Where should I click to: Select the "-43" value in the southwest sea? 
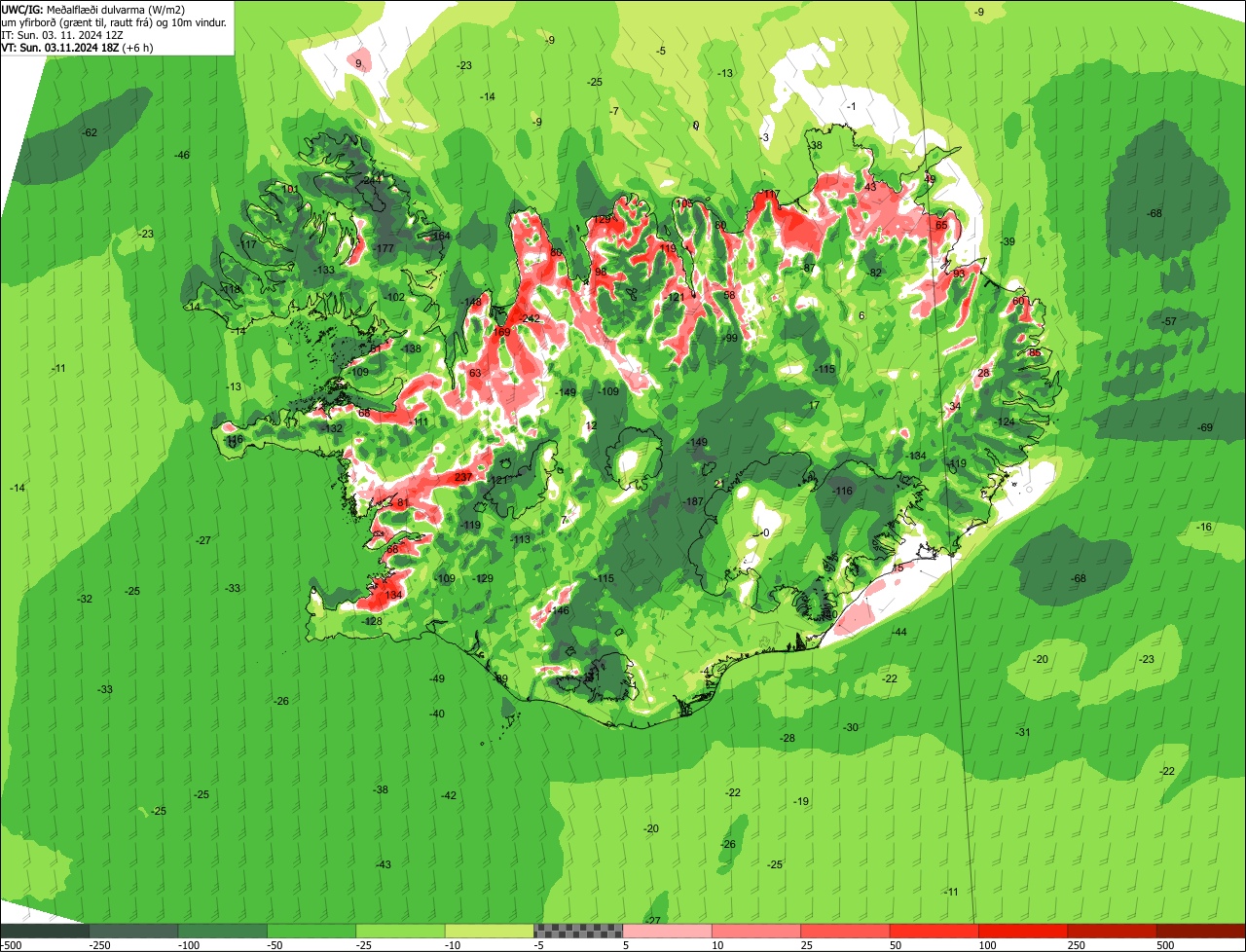coord(384,865)
